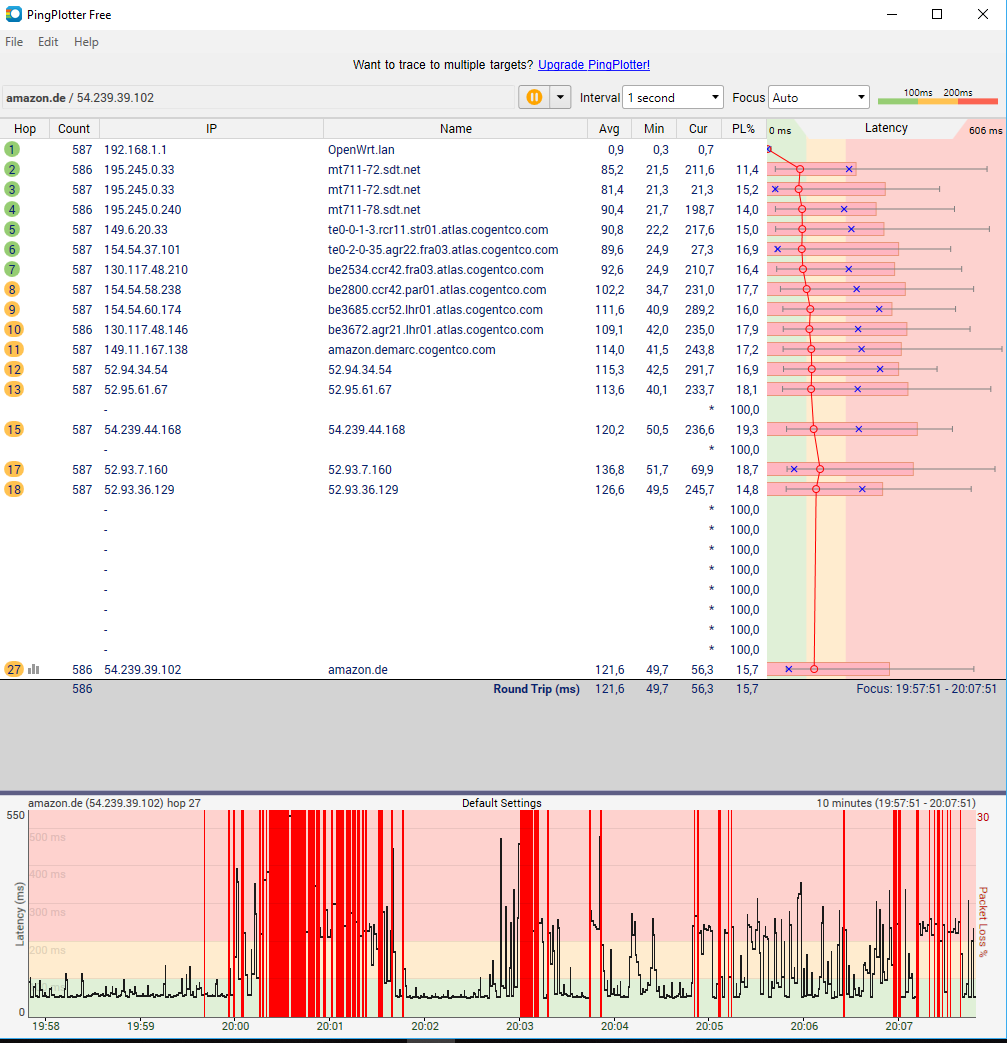
Task: Click IP address 54.239.44.168 in IP column
Action: click(142, 429)
